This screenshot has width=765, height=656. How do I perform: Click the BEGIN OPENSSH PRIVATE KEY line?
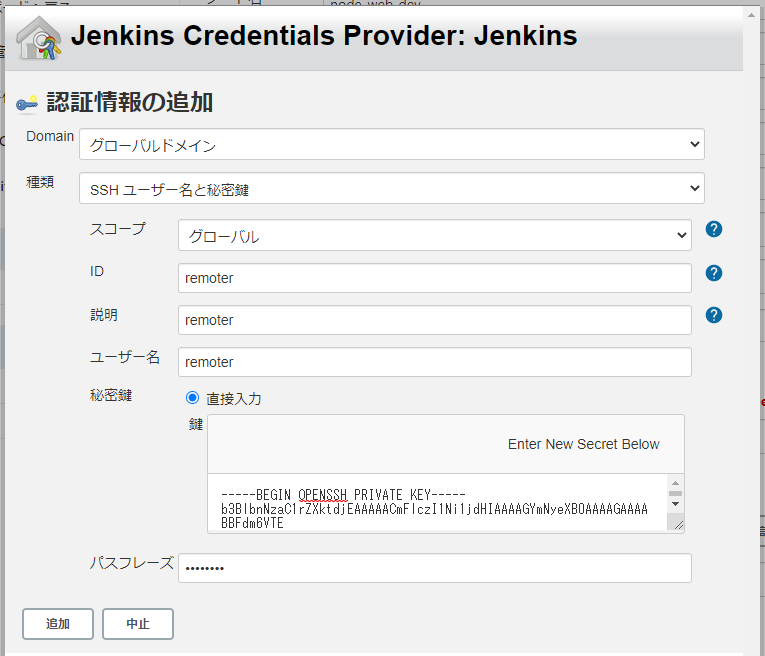tap(343, 495)
